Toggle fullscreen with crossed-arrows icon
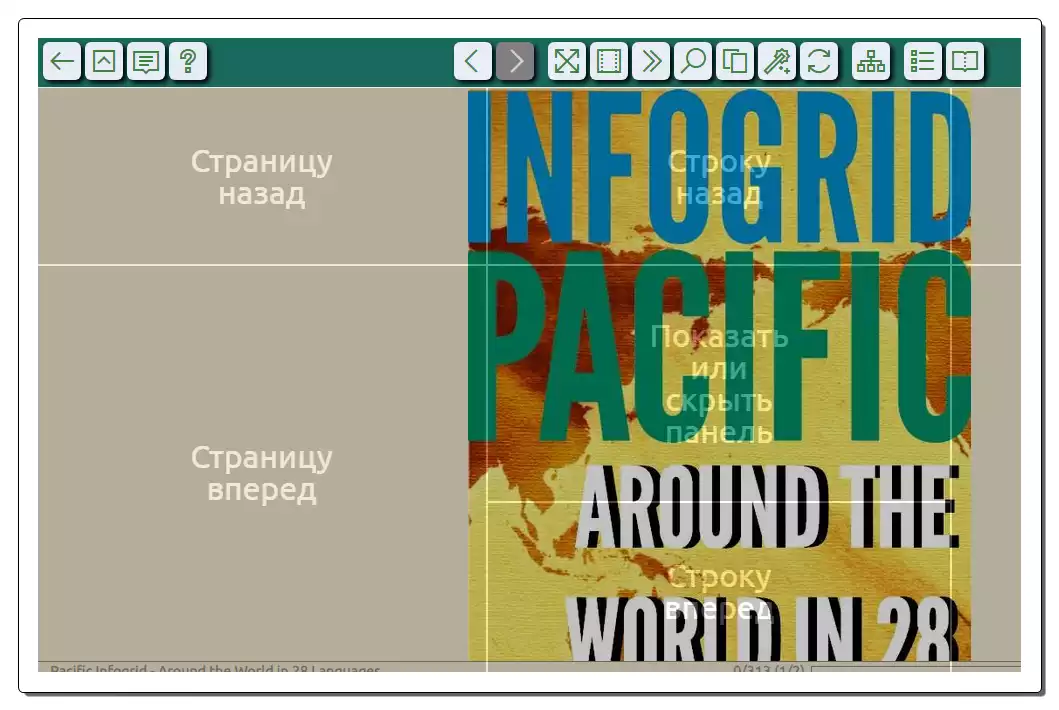The image size is (1059, 710). (x=567, y=61)
